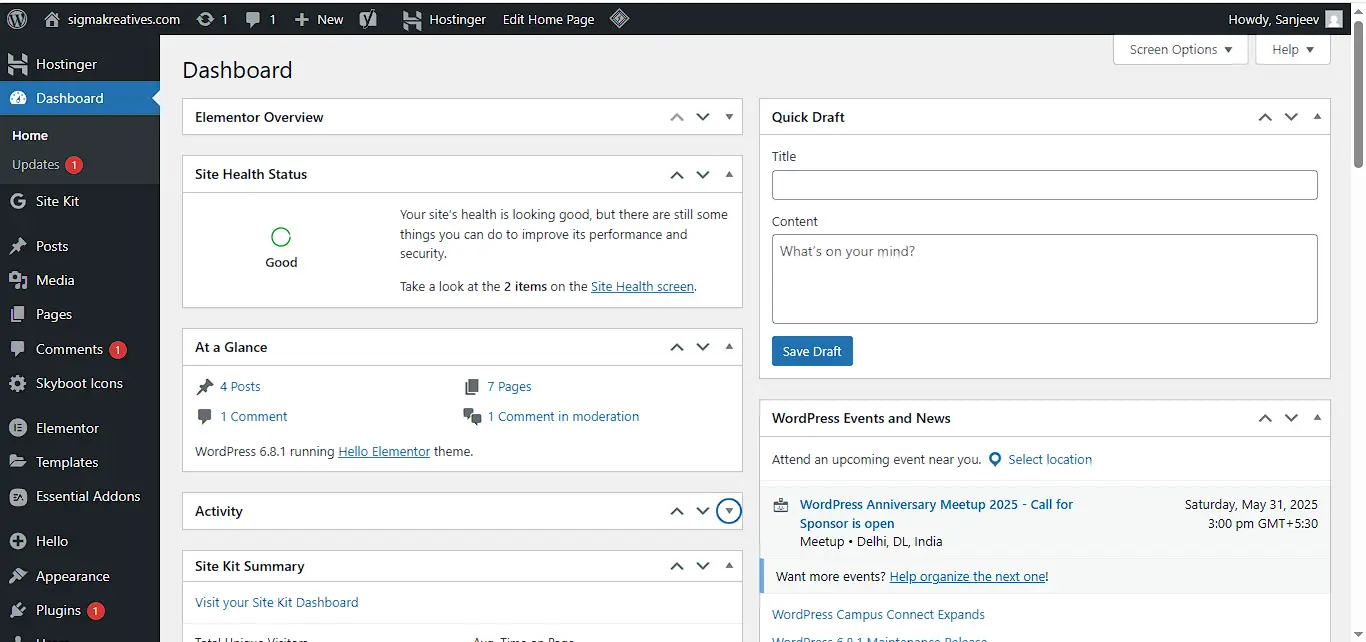Open Hostinger in the sidebar

pos(80,64)
